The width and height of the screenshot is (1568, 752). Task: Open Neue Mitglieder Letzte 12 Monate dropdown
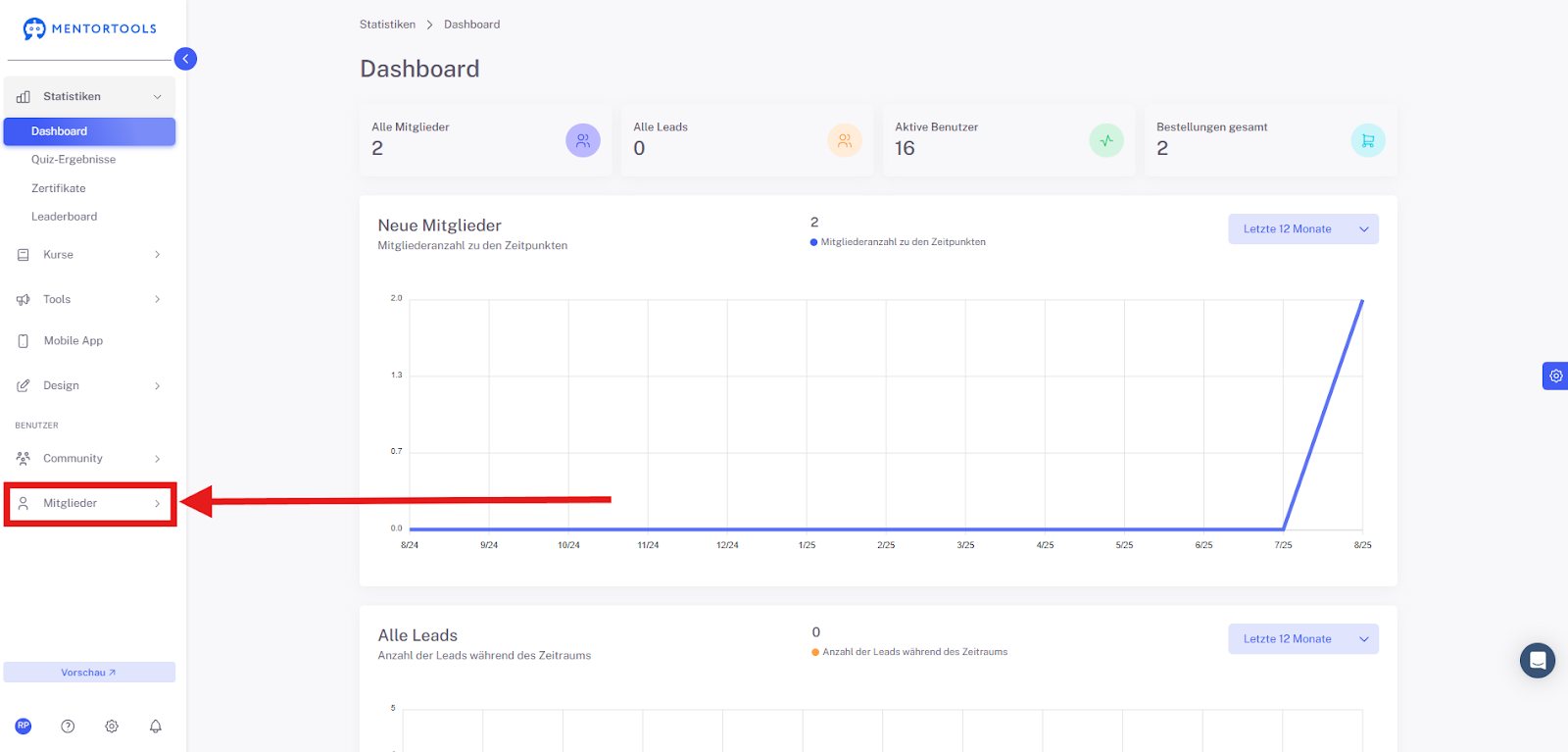1303,229
